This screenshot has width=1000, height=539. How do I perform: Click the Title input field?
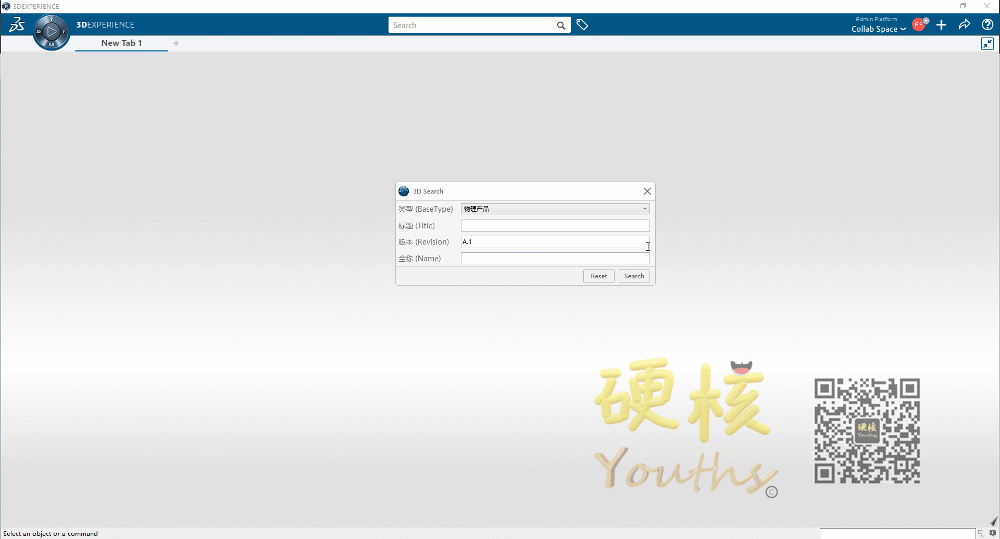(x=555, y=226)
